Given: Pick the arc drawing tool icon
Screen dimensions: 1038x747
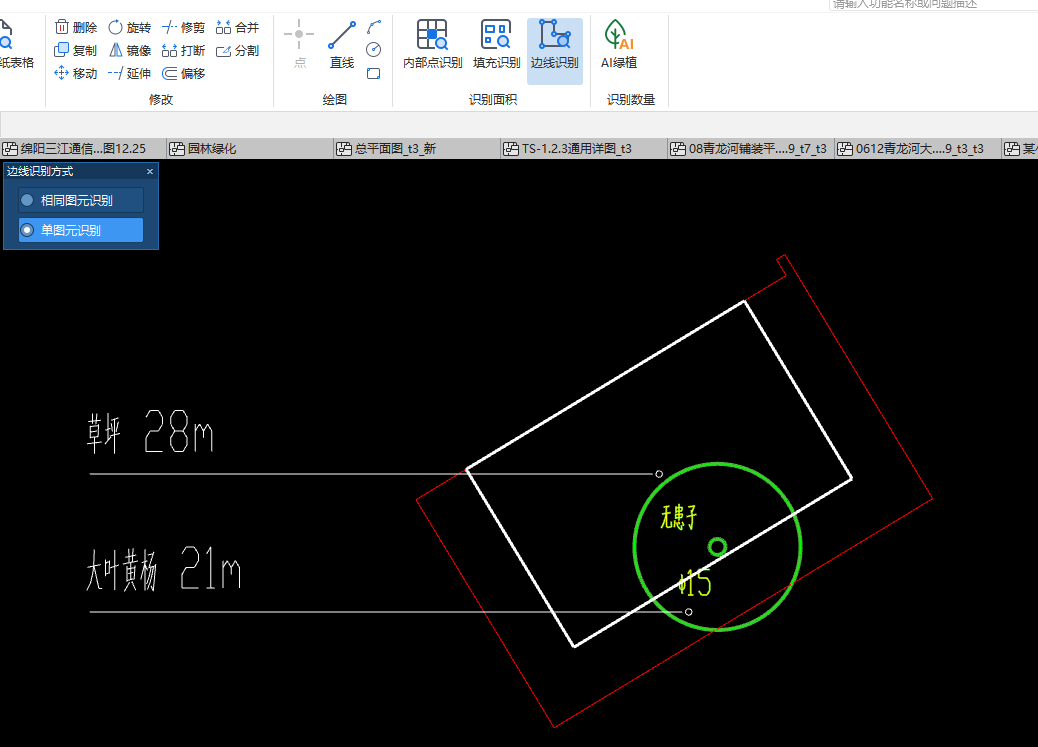Looking at the screenshot, I should coord(374,27).
